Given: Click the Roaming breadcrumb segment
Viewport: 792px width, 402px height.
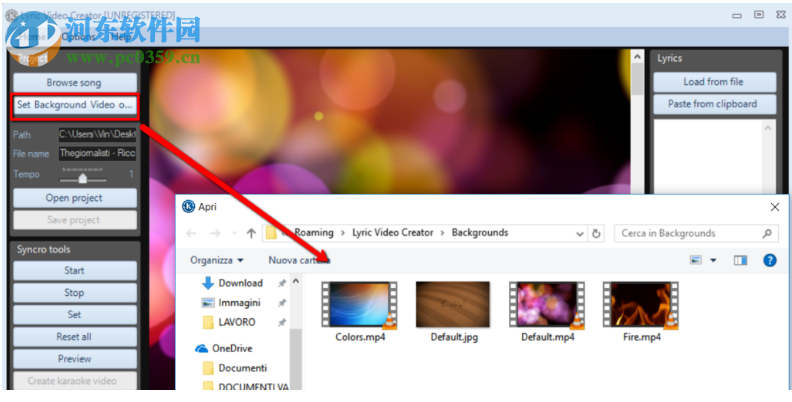Looking at the screenshot, I should point(314,233).
